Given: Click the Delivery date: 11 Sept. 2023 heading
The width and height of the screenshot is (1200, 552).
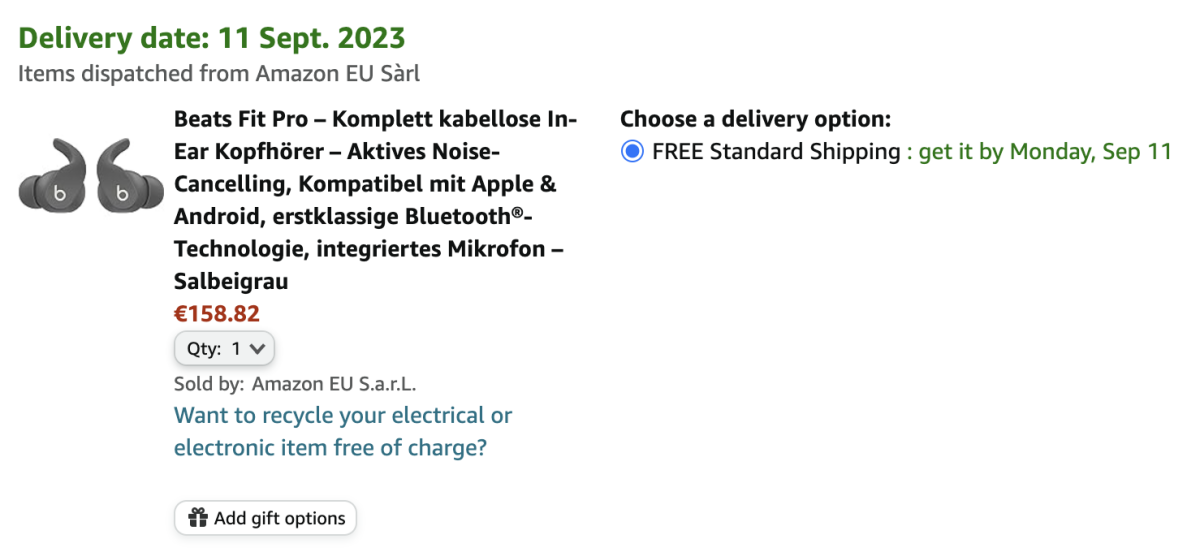Looking at the screenshot, I should [212, 38].
